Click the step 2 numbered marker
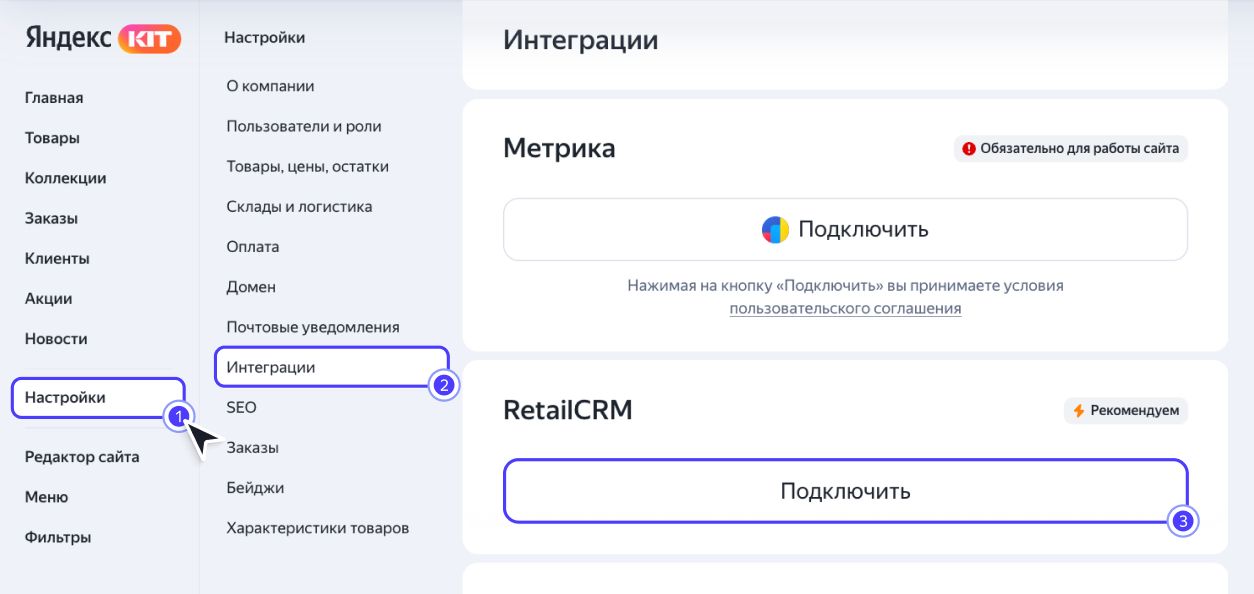Viewport: 1254px width, 594px height. (x=443, y=384)
